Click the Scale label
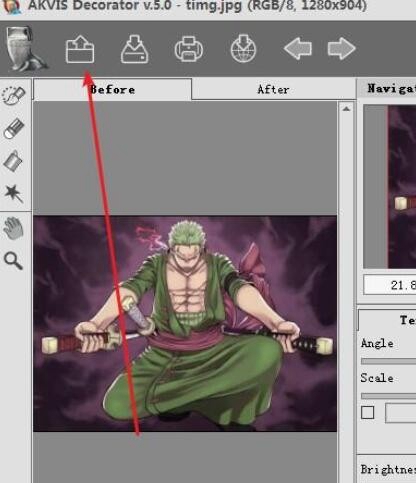The height and width of the screenshot is (483, 416). click(x=377, y=378)
